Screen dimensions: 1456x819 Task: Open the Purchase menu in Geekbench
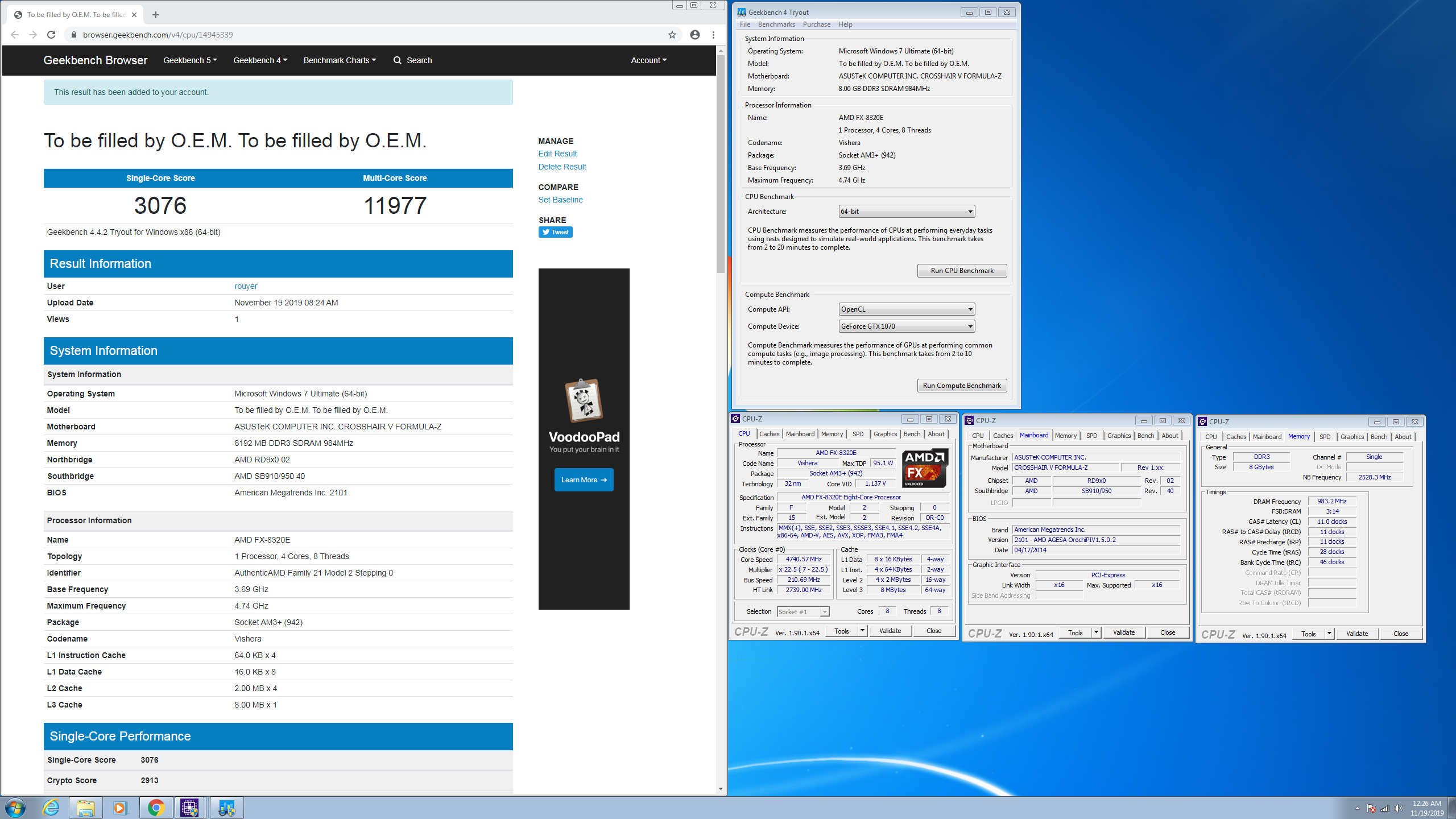pyautogui.click(x=816, y=24)
